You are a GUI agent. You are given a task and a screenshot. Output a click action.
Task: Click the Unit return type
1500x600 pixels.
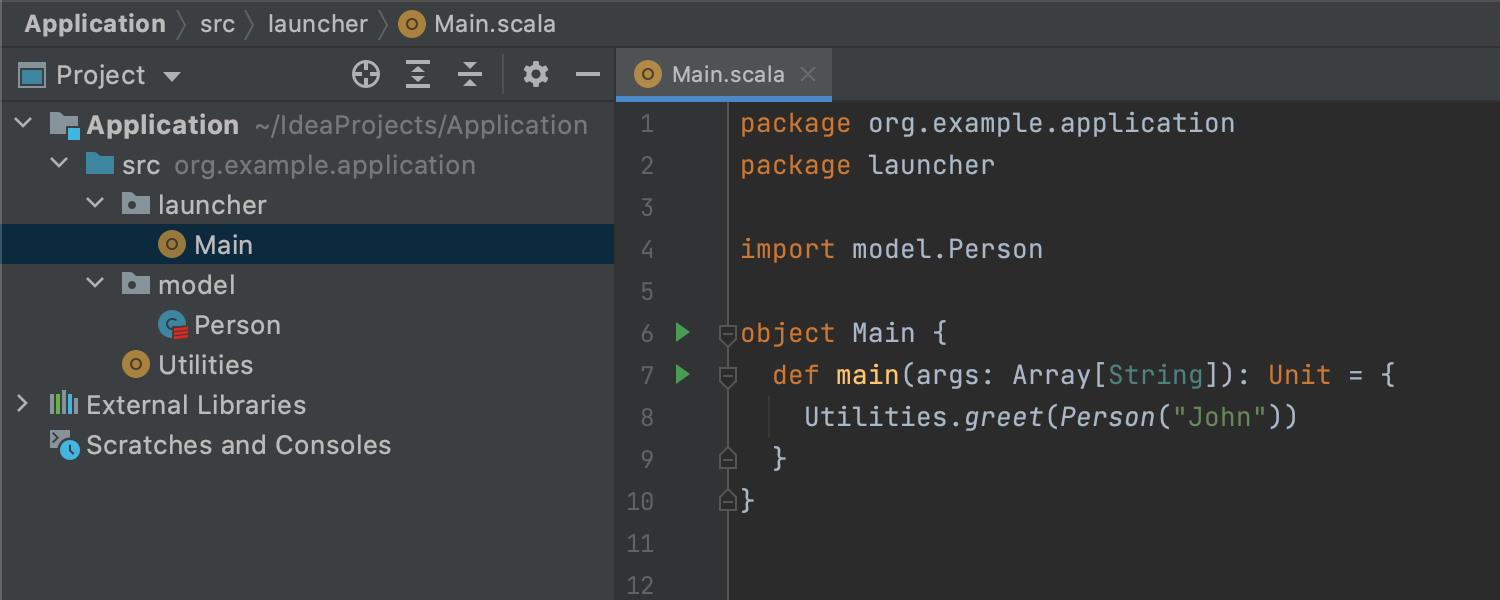(1299, 375)
